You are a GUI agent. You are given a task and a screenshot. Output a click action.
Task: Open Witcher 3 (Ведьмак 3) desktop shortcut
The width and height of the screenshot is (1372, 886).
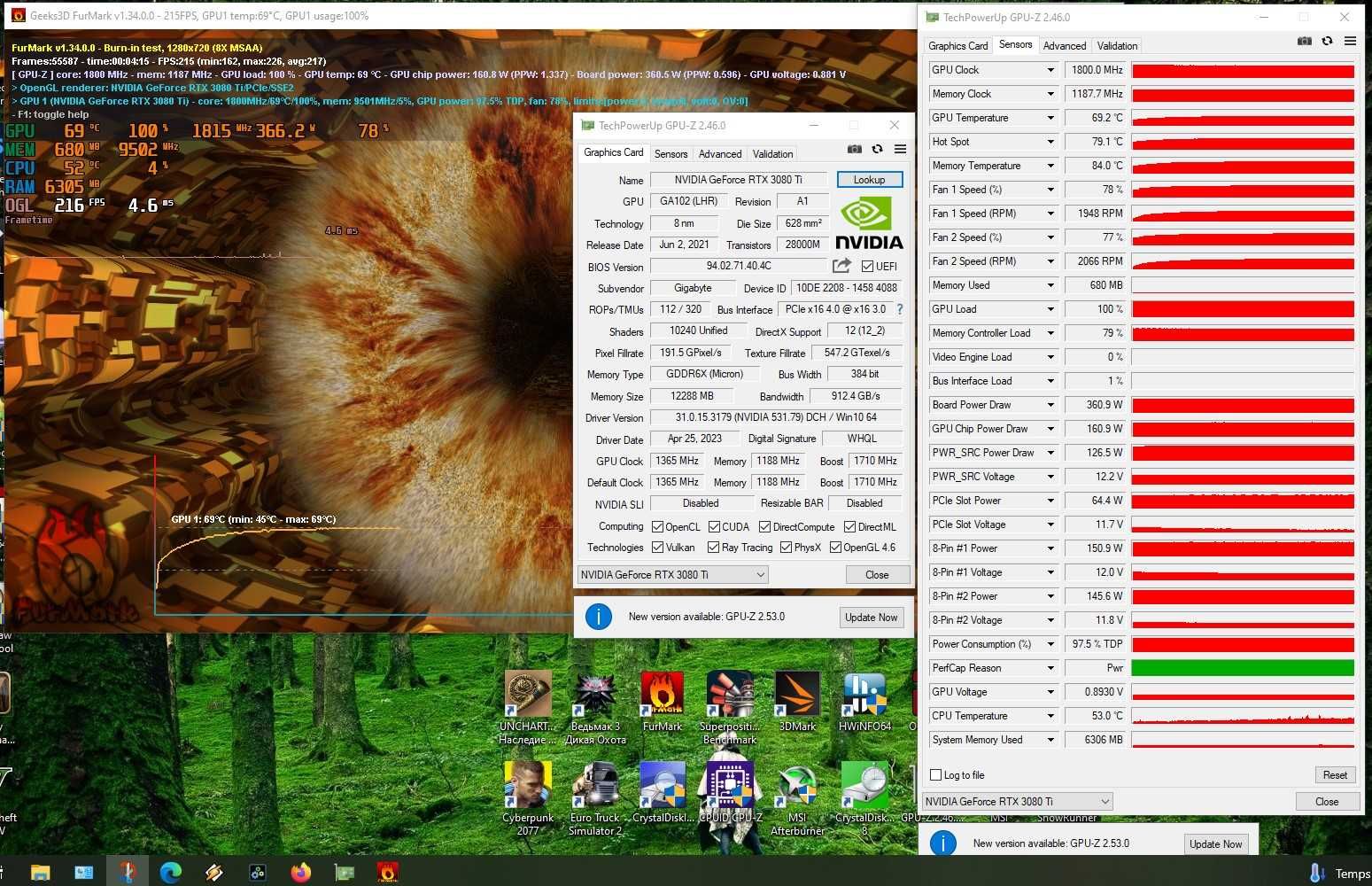click(595, 707)
